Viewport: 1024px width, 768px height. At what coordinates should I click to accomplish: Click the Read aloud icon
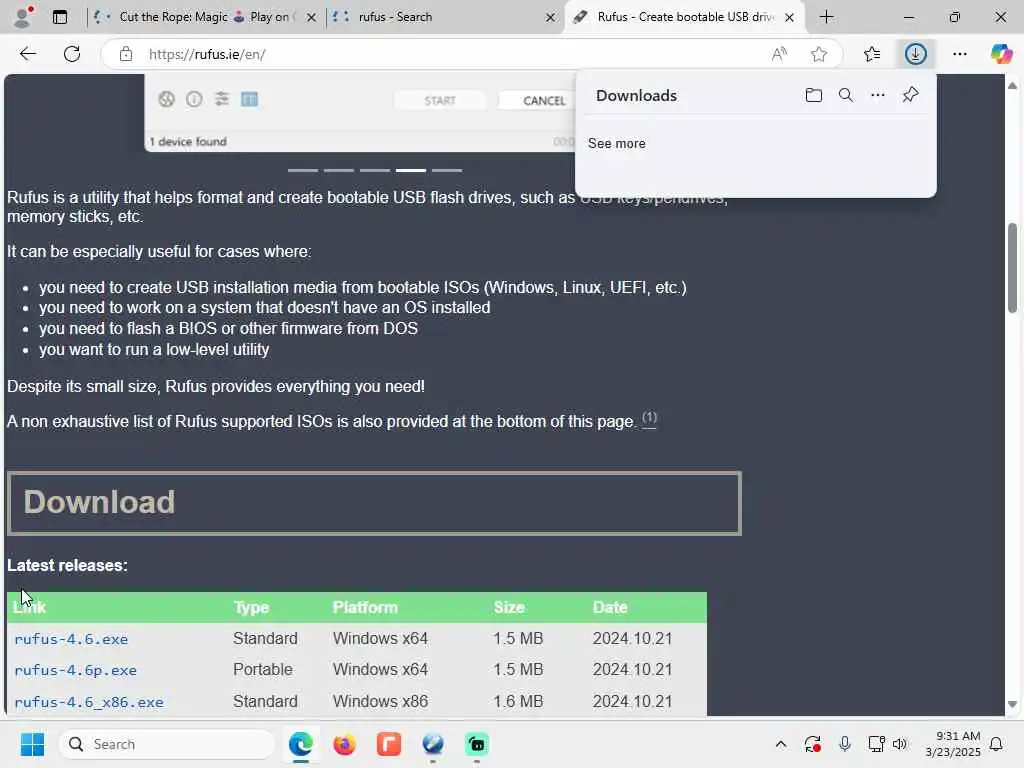pos(779,54)
